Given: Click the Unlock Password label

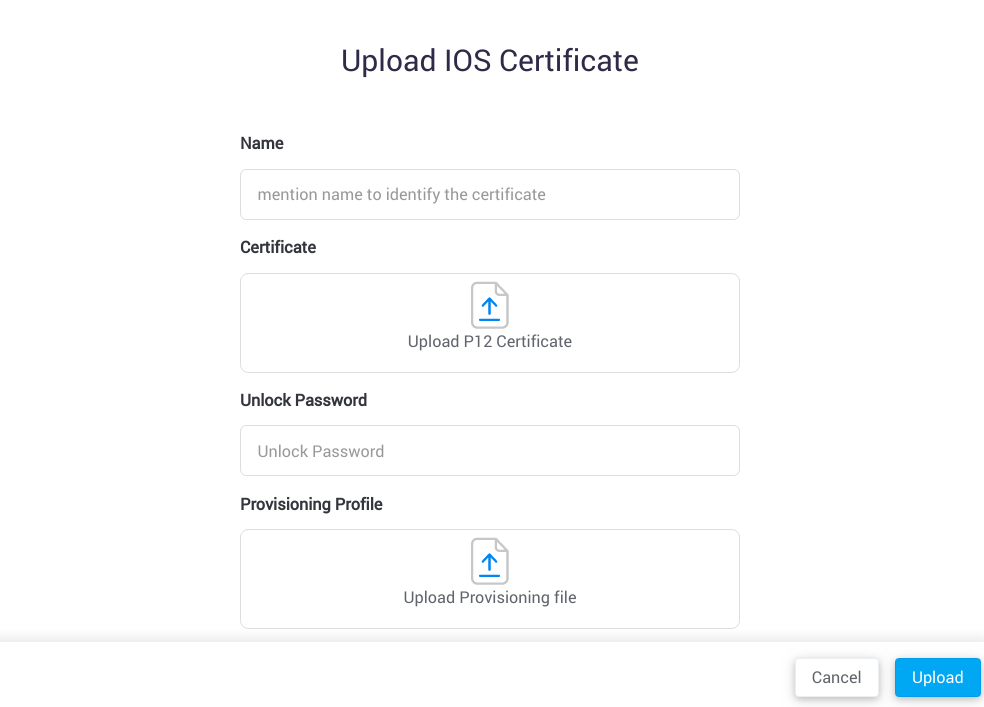Looking at the screenshot, I should (303, 399).
